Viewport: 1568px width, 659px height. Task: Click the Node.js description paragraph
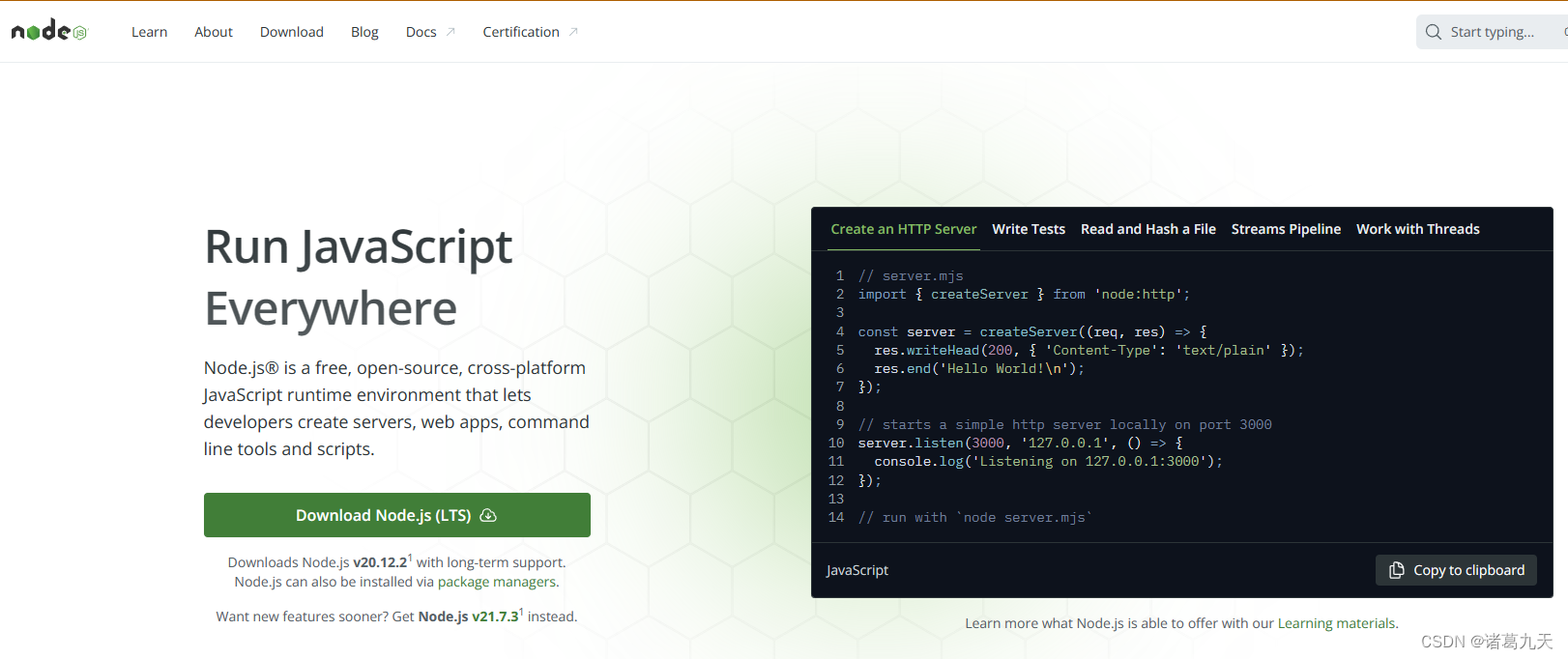click(x=396, y=408)
